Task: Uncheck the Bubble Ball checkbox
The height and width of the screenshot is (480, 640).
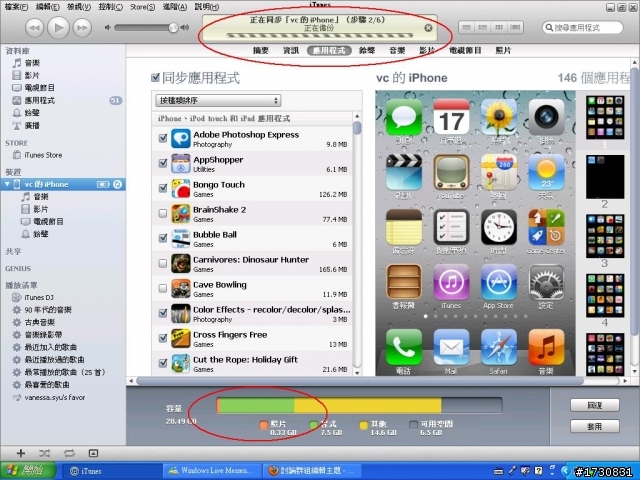Action: (162, 238)
